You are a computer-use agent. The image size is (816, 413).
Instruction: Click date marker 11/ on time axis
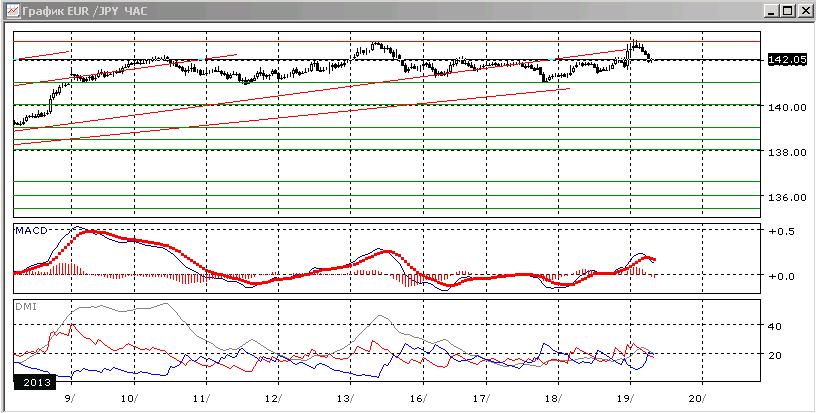tap(203, 399)
